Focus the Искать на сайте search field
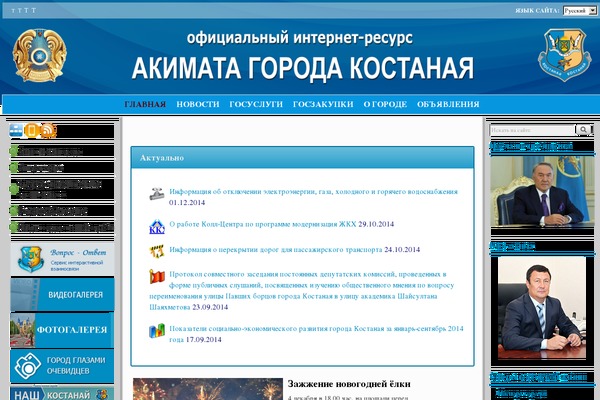The image size is (600, 400). [532, 130]
